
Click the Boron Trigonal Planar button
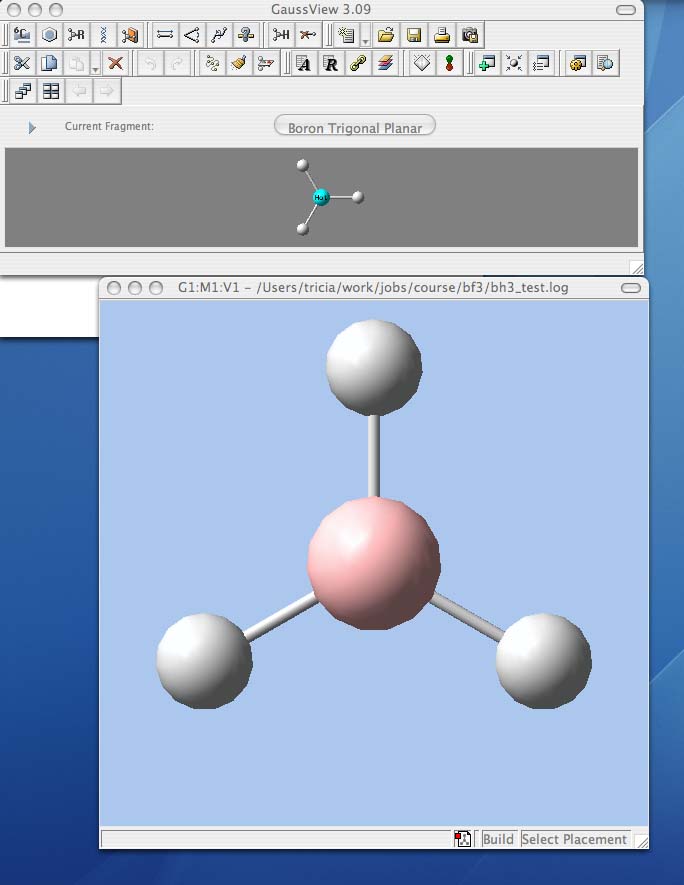pos(355,127)
